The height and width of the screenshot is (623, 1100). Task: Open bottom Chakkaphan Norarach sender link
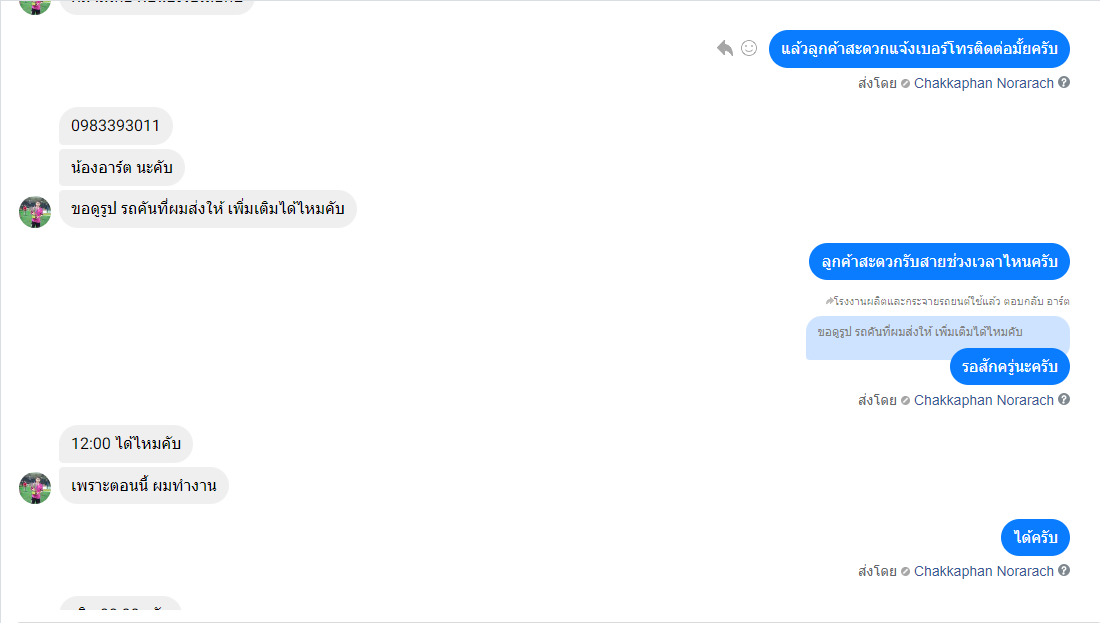point(984,572)
